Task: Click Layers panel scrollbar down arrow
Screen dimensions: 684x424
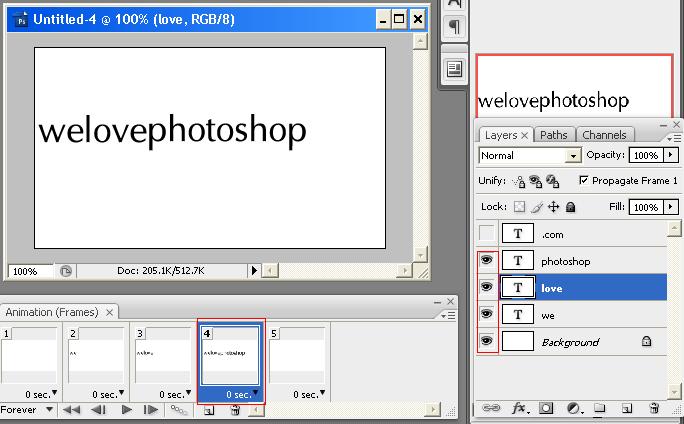Action: (x=674, y=391)
